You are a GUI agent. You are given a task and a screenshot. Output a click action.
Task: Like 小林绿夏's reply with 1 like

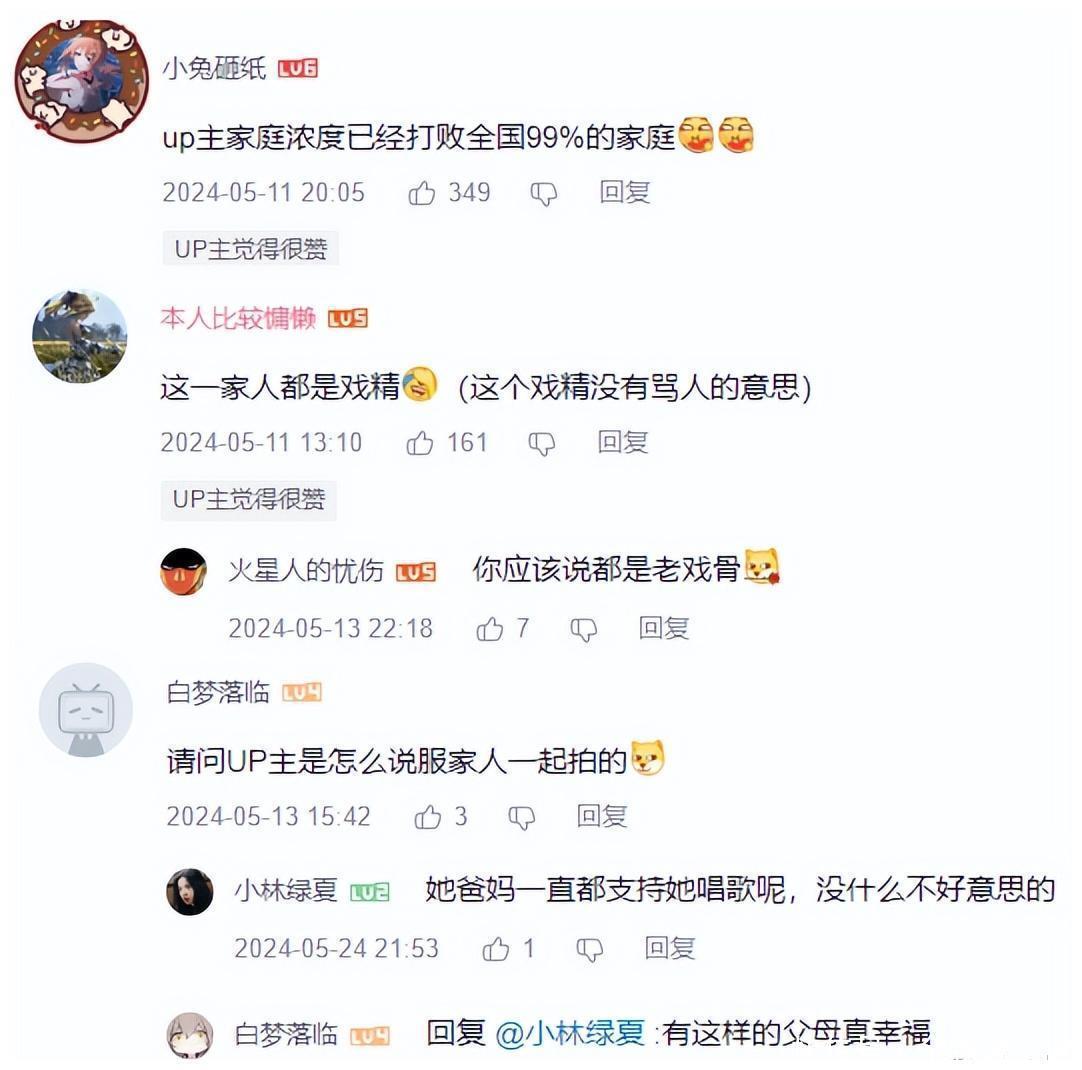coord(495,949)
